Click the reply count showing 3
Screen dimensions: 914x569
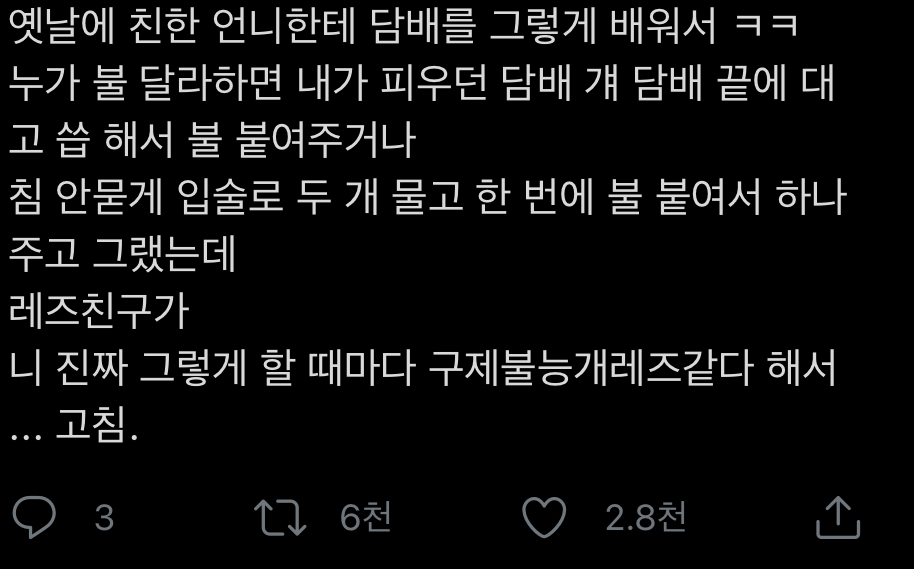(104, 518)
